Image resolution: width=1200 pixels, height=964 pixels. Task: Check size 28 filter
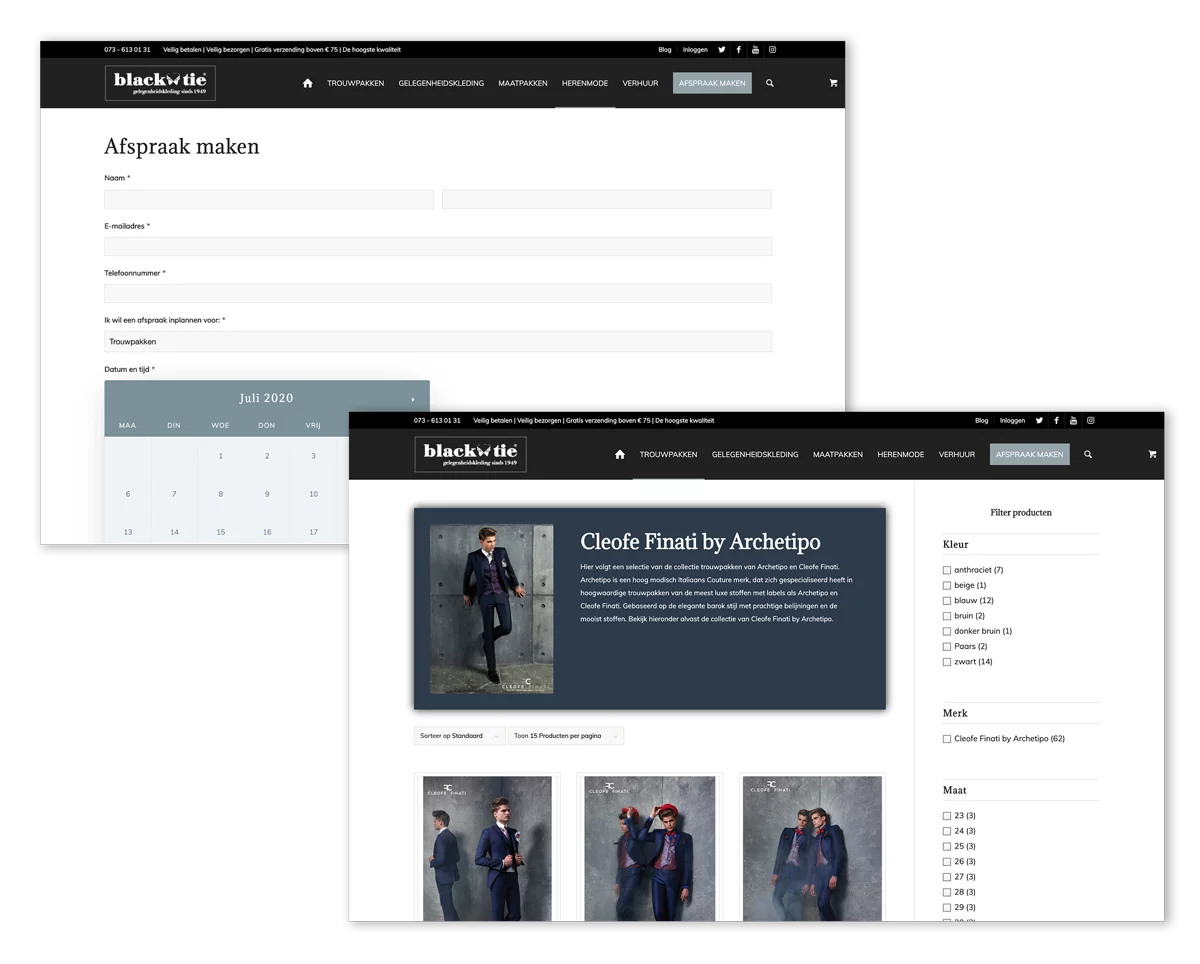coord(947,892)
